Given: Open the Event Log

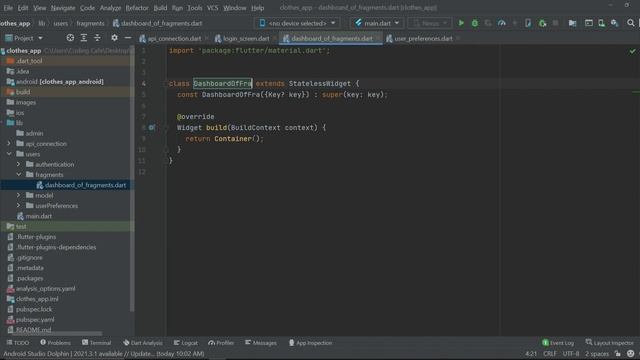Looking at the screenshot, I should pyautogui.click(x=558, y=343).
